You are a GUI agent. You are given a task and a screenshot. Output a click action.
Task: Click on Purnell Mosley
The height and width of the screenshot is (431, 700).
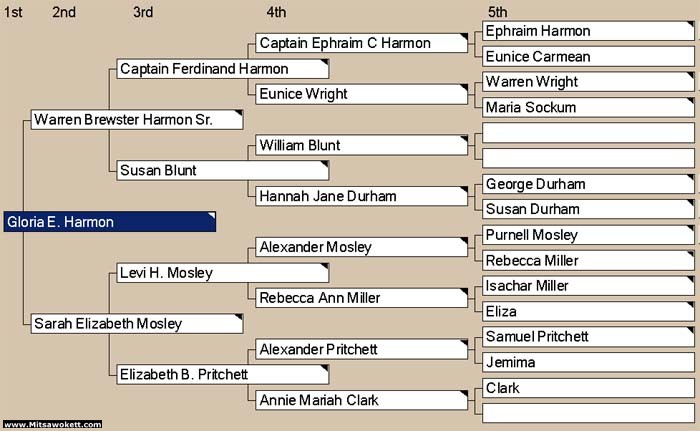pos(587,235)
